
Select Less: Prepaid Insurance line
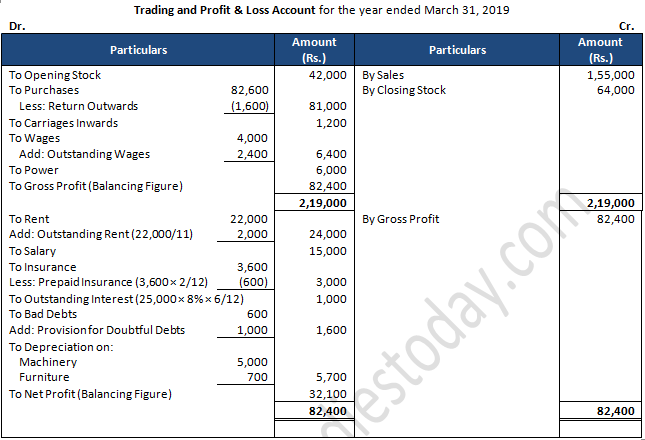coord(109,283)
